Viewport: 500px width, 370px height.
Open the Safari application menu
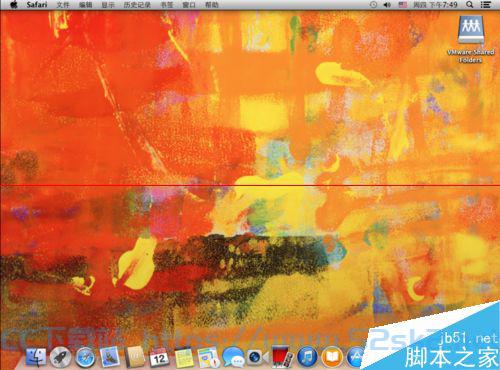tap(37, 5)
